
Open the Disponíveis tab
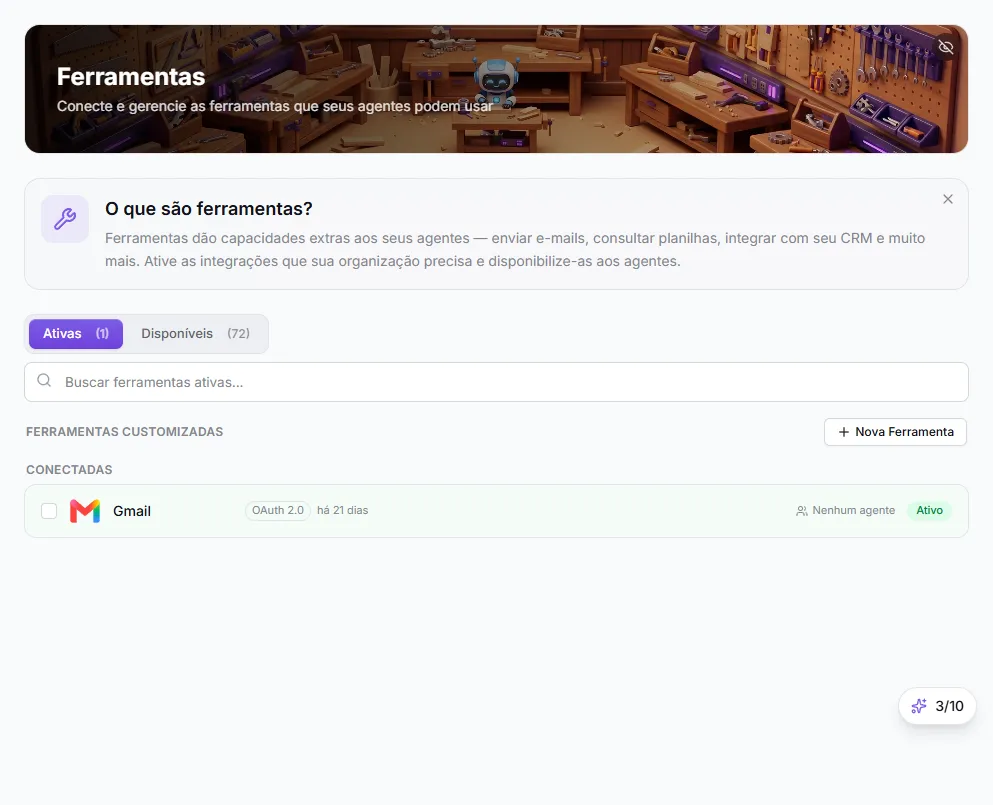coord(195,334)
